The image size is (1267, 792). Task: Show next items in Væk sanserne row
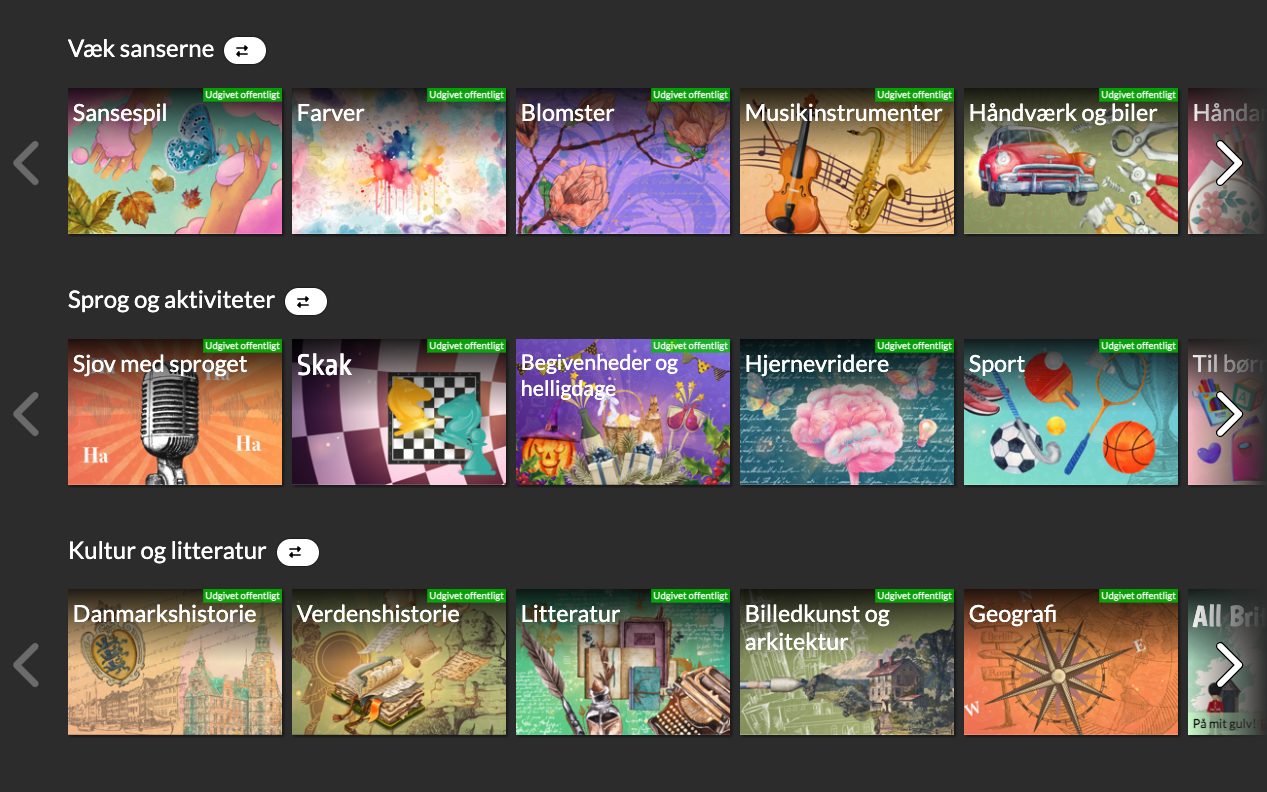click(1229, 163)
